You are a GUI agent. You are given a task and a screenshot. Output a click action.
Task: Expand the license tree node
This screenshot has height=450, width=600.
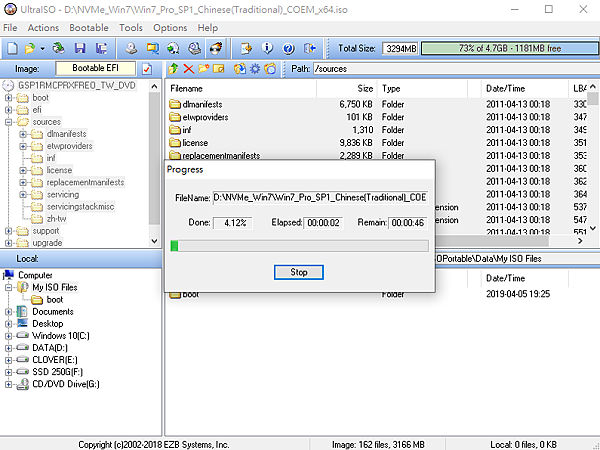tap(23, 171)
